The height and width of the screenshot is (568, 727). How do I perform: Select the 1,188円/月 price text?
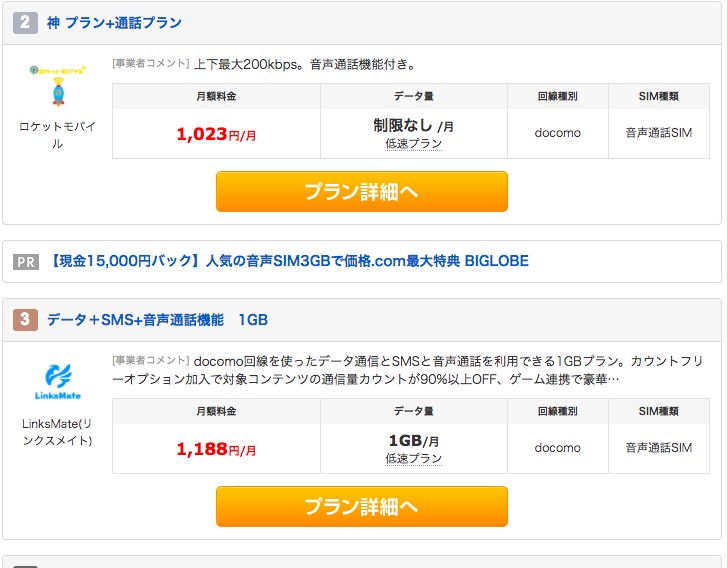pyautogui.click(x=216, y=449)
